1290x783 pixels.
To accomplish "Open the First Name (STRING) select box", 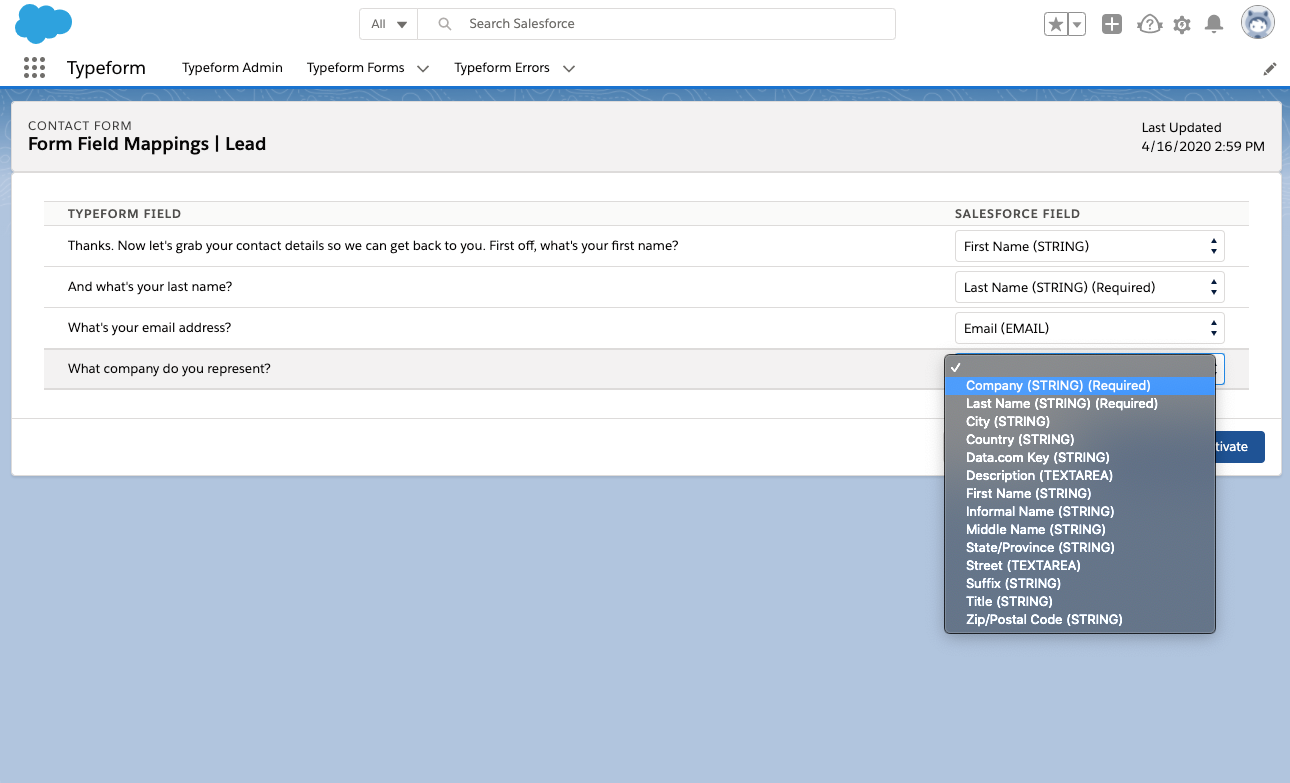I will 1089,246.
